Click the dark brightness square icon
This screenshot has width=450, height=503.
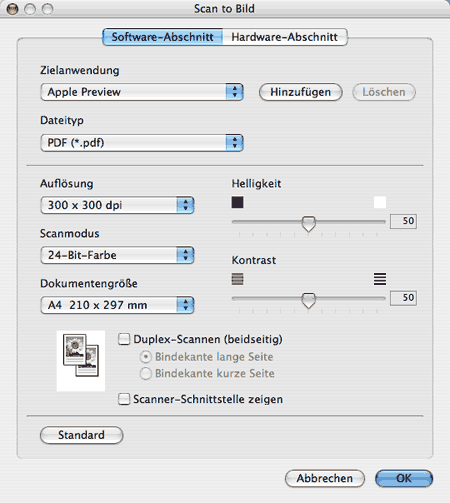237,202
